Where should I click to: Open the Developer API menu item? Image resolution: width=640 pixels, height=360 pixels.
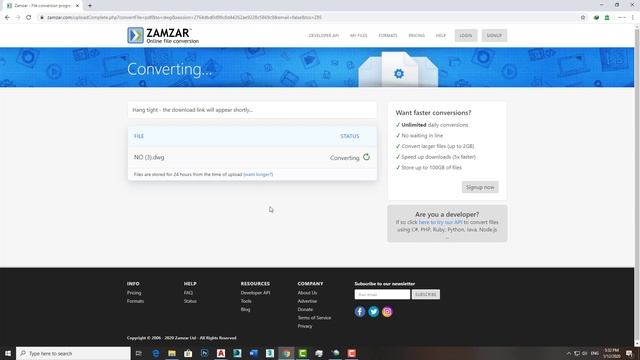[324, 36]
